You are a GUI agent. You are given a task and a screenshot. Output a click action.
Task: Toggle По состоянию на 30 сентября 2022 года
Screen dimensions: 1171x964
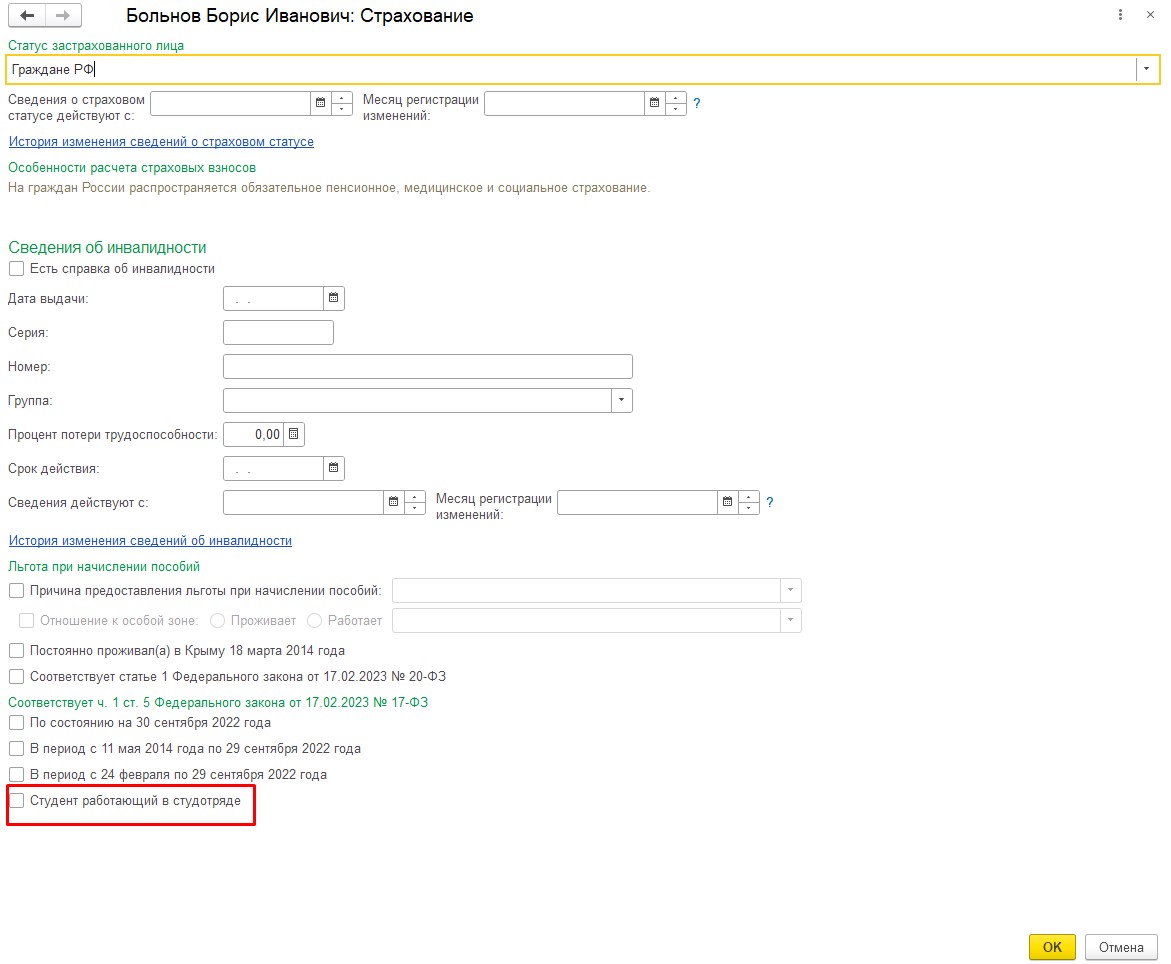16,723
